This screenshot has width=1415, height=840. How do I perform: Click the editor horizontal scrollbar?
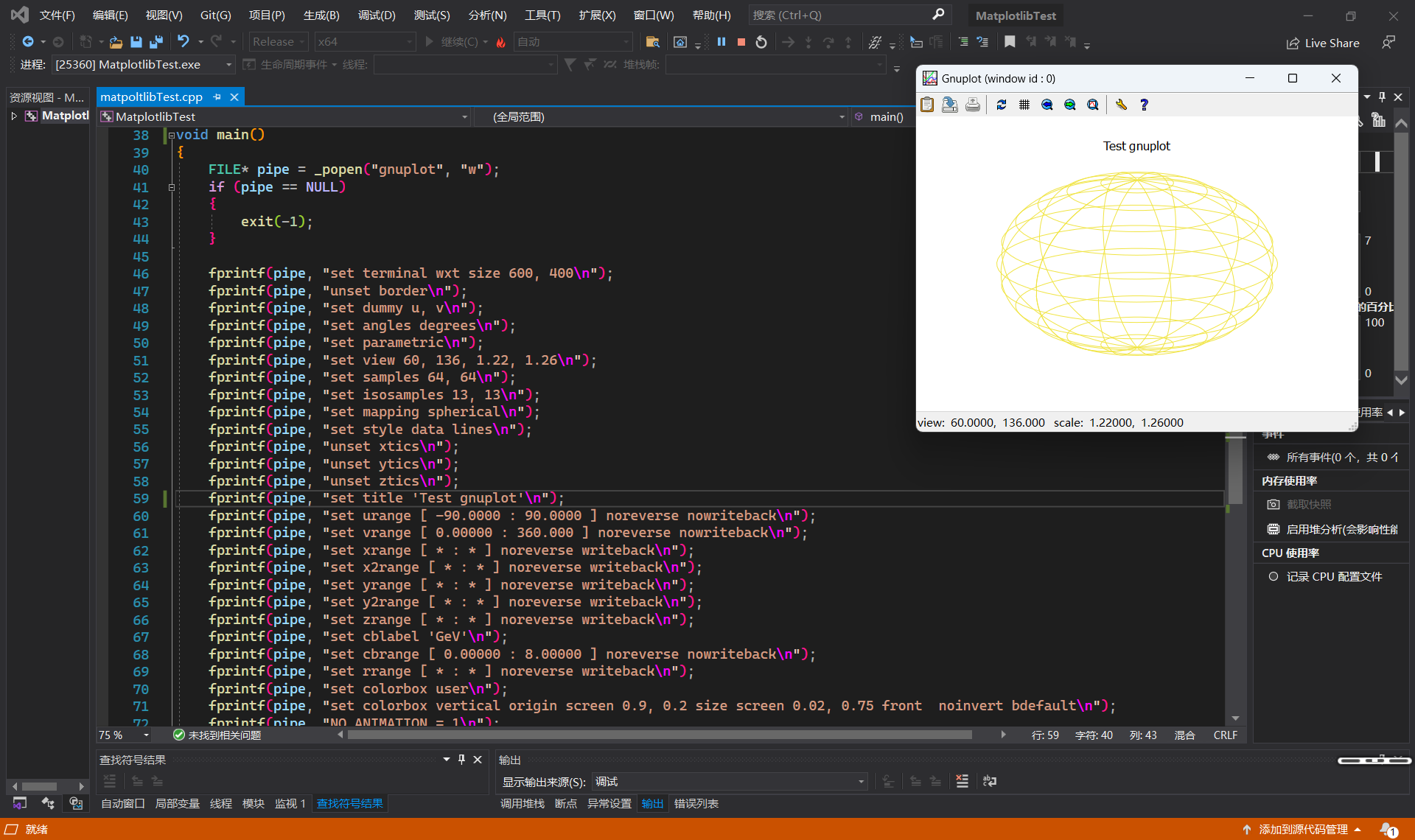click(660, 735)
